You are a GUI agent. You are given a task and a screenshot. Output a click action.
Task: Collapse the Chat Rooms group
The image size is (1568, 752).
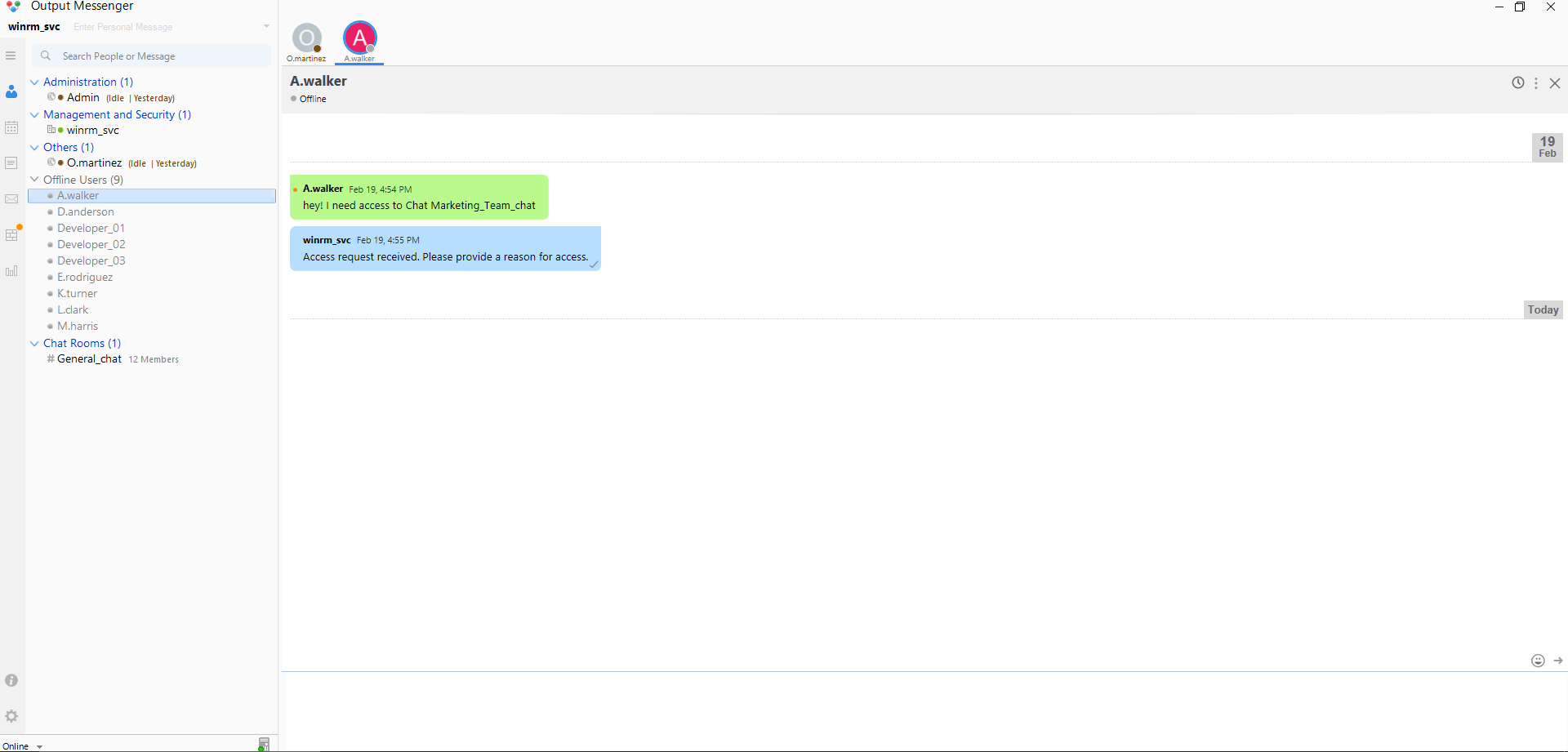pos(34,343)
